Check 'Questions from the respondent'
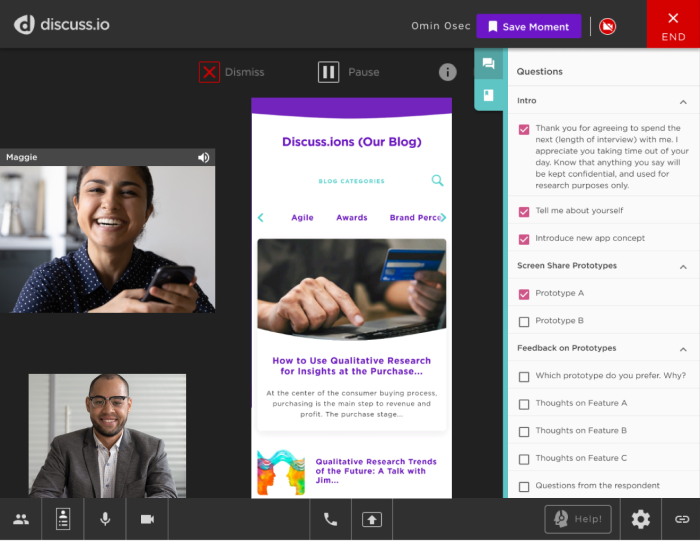Screen dimensions: 700x541 [x=524, y=487]
